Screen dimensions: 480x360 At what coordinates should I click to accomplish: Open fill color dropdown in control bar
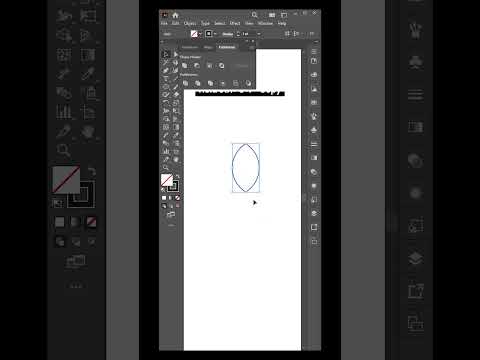[x=200, y=34]
